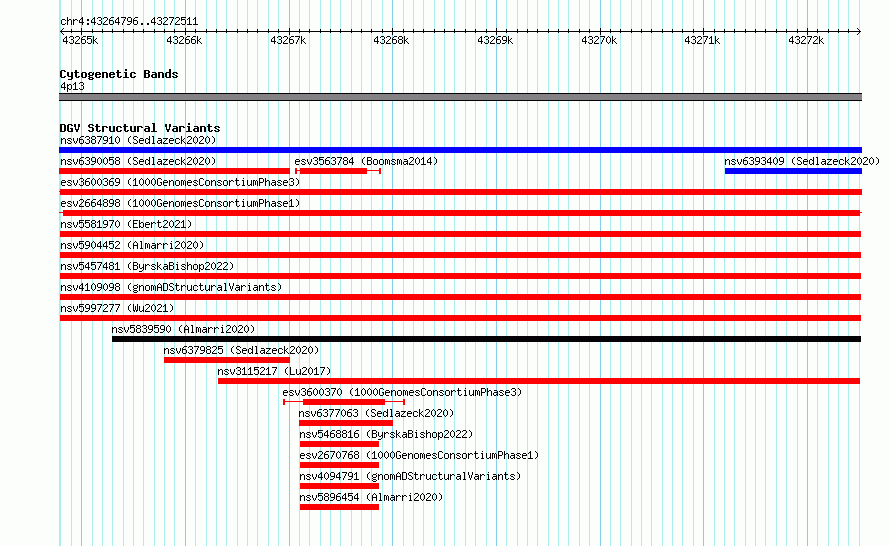Image resolution: width=890 pixels, height=546 pixels.
Task: Select the 4p13 band label
Action: tap(72, 86)
